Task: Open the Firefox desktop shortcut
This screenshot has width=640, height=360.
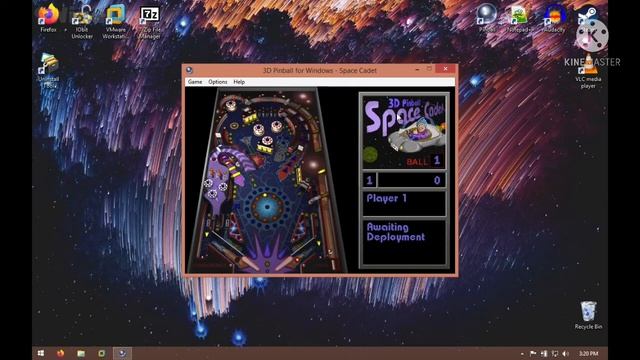Action: [x=48, y=18]
